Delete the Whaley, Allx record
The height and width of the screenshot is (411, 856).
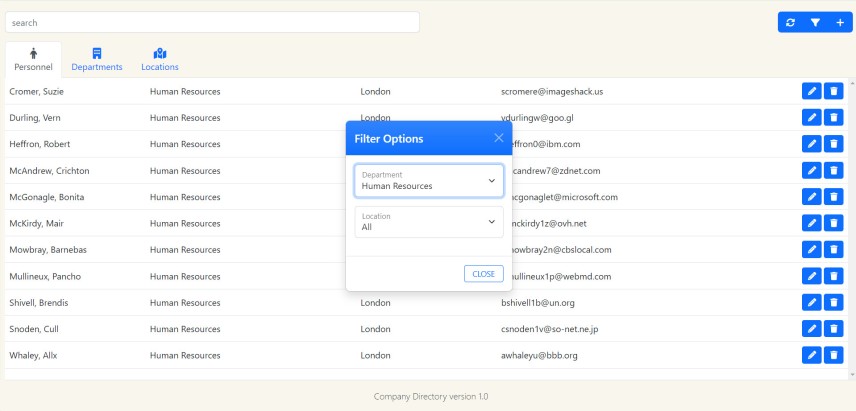point(834,355)
